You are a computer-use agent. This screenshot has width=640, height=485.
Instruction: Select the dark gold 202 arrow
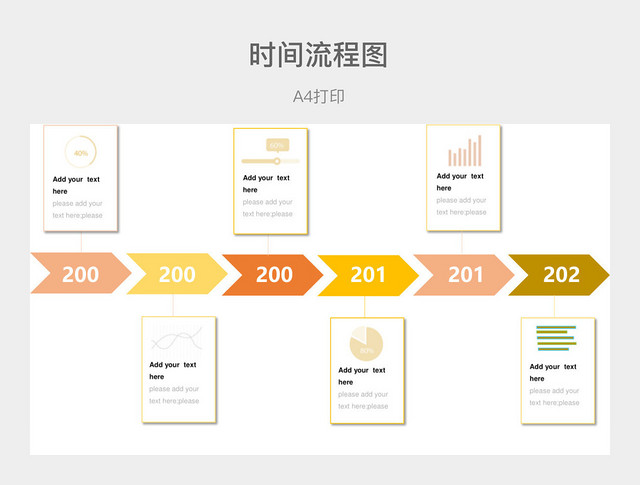point(559,275)
